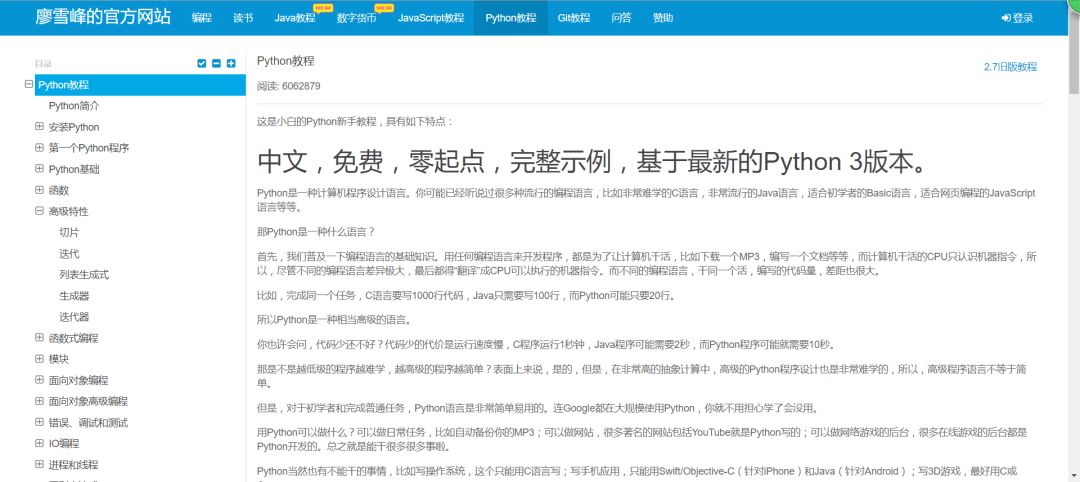Image resolution: width=1080 pixels, height=482 pixels.
Task: Open the 问答 navigation item
Action: [x=621, y=18]
